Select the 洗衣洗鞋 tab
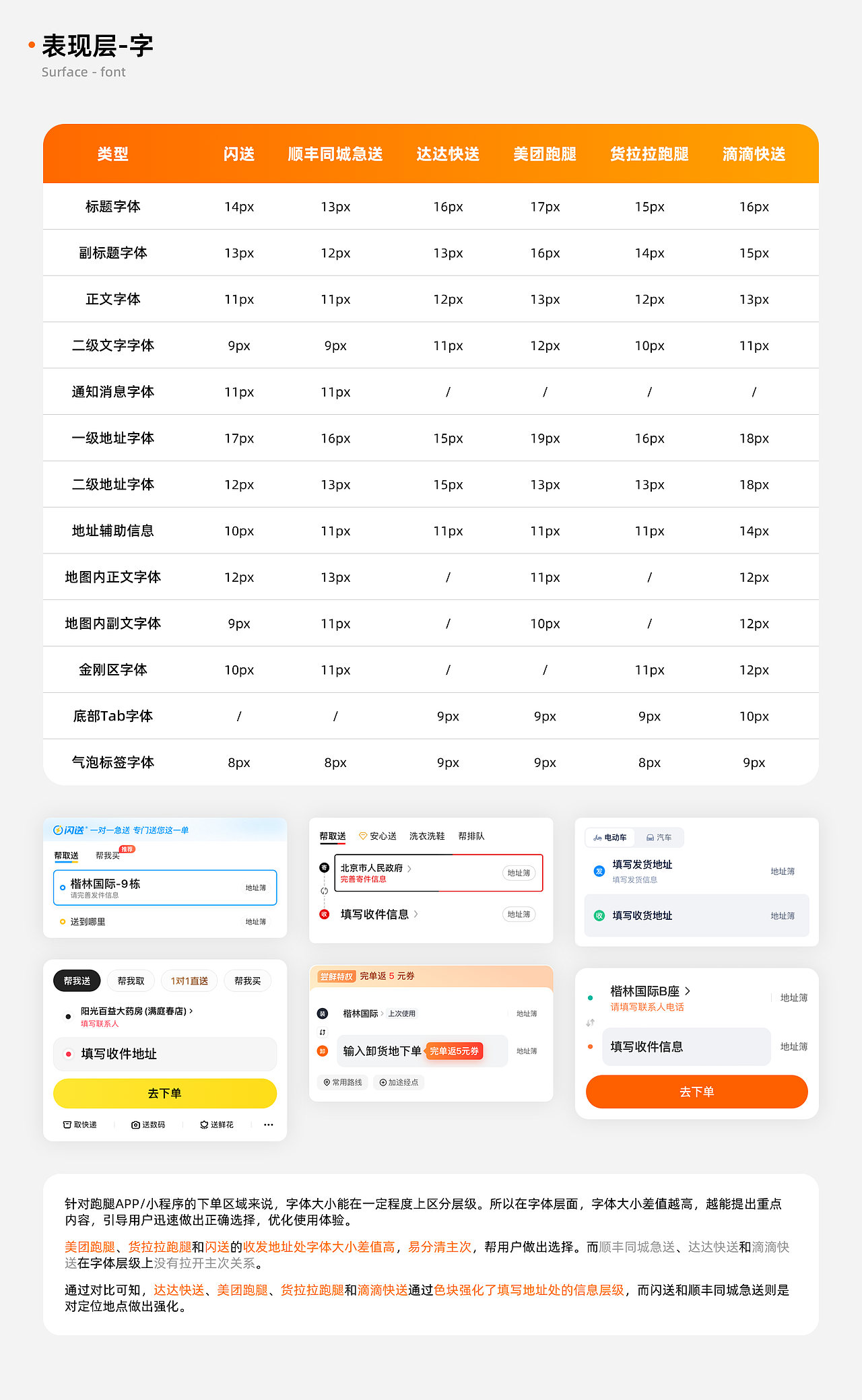This screenshot has width=862, height=1400. click(427, 836)
